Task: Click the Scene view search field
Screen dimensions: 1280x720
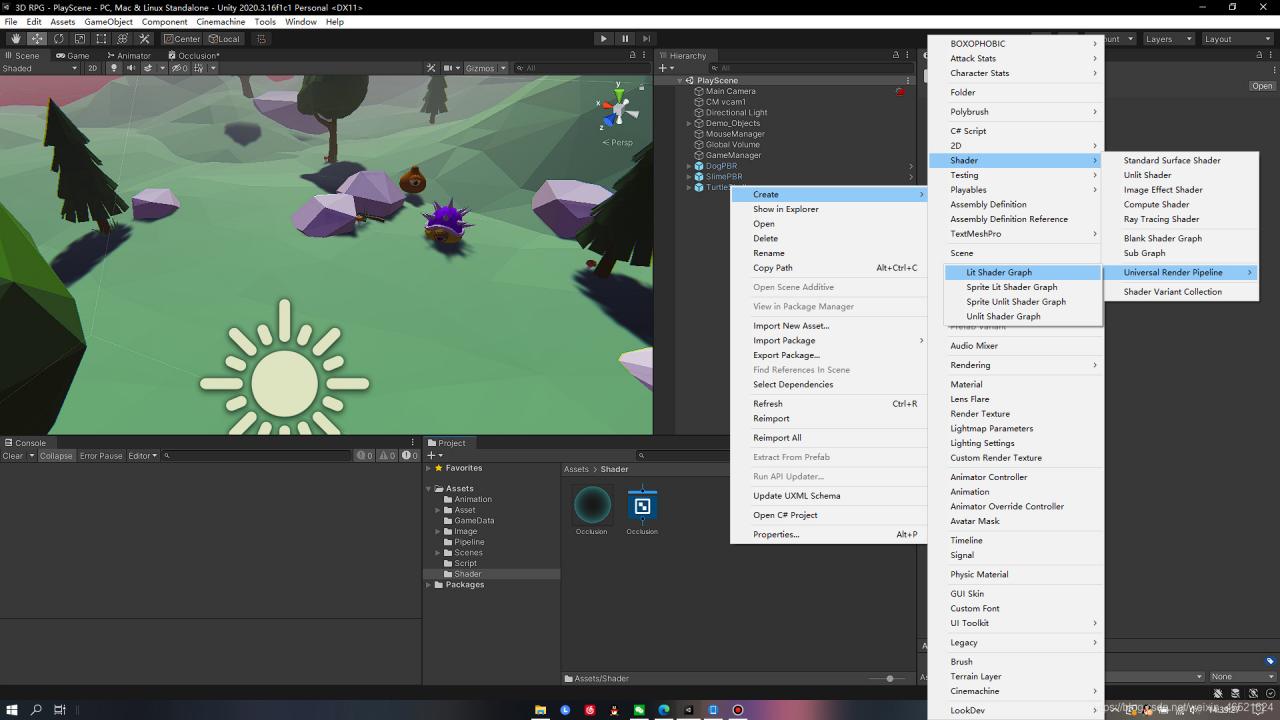Action: click(581, 68)
